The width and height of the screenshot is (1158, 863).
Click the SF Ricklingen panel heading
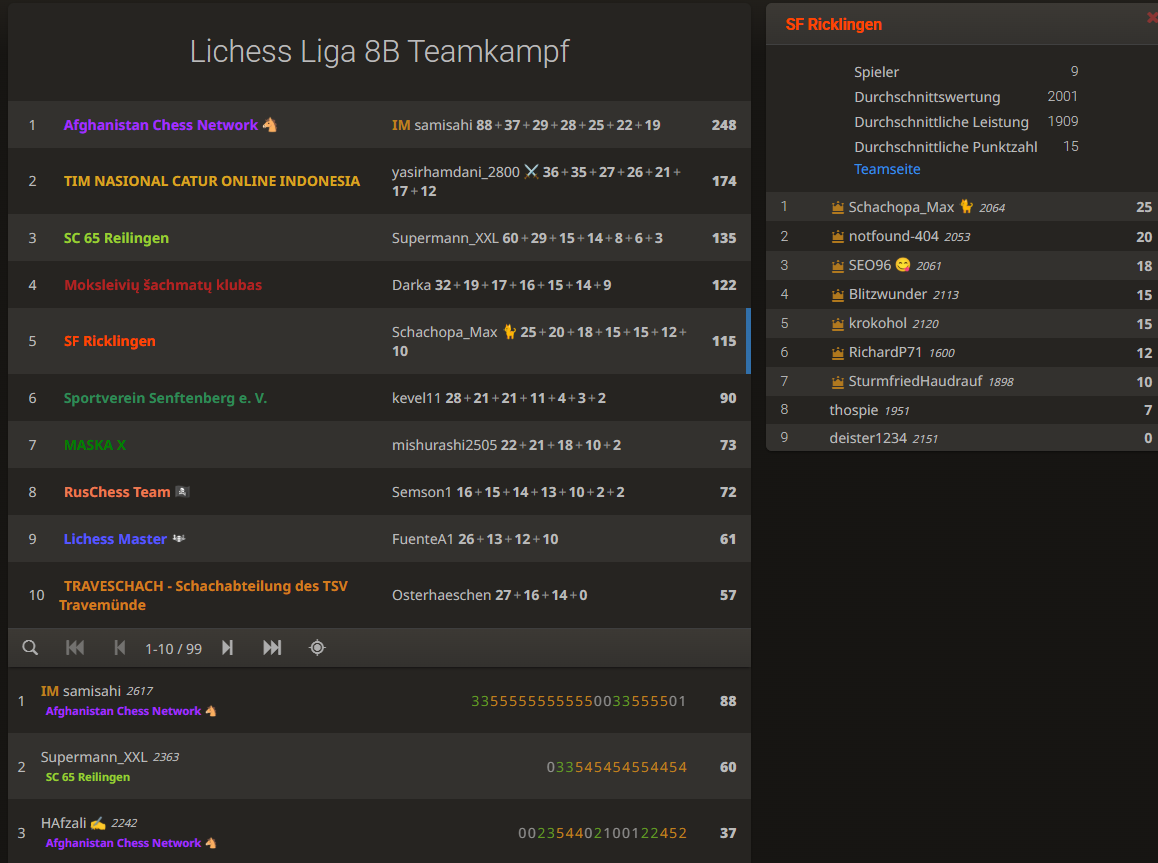[x=833, y=24]
